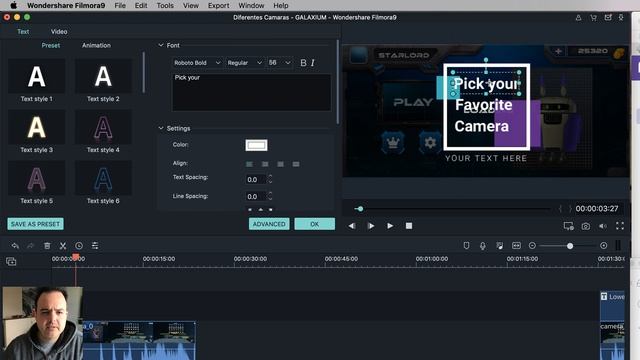
Task: Open the text Color swatch
Action: (x=256, y=145)
